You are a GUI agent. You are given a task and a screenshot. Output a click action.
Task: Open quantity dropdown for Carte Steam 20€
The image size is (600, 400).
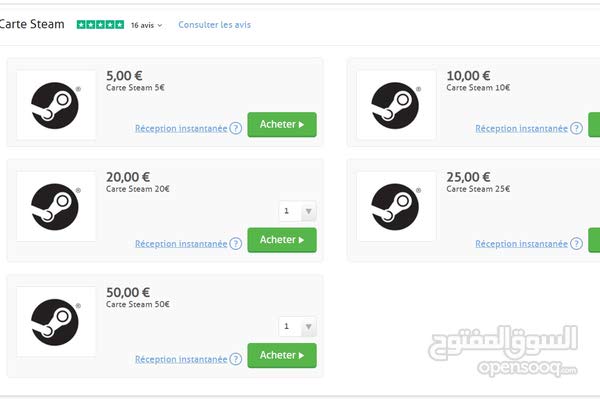click(x=298, y=211)
